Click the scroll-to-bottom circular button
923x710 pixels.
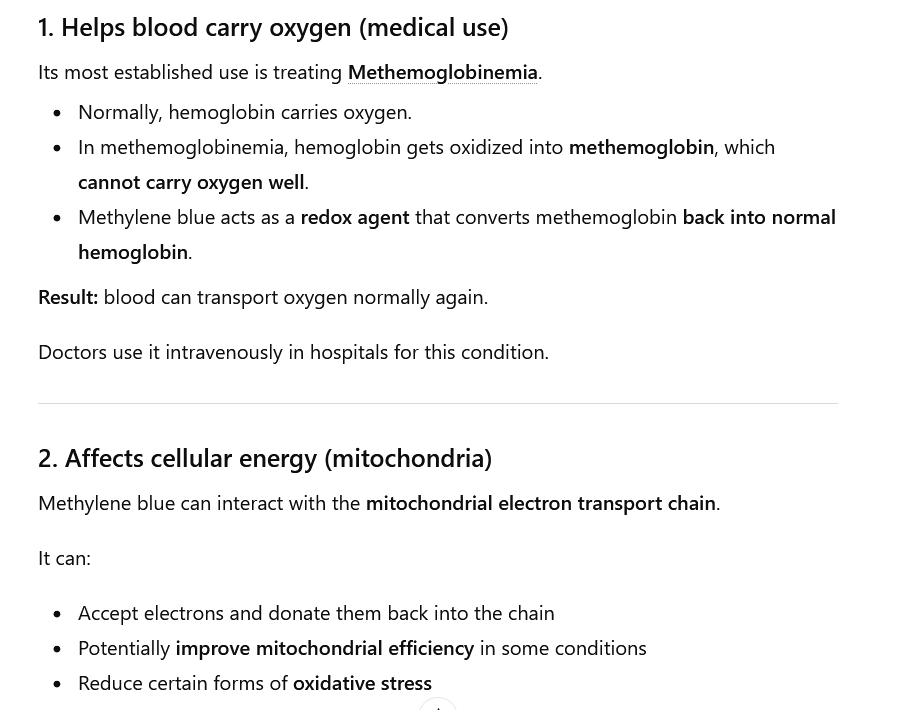point(438,704)
